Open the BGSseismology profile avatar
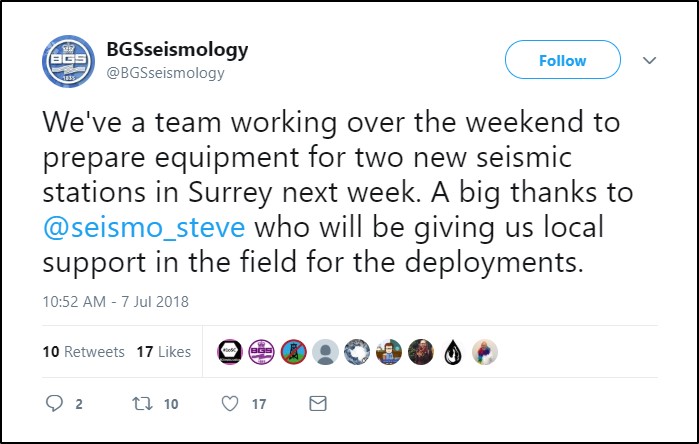Screen dimensions: 699x444 click(x=68, y=61)
